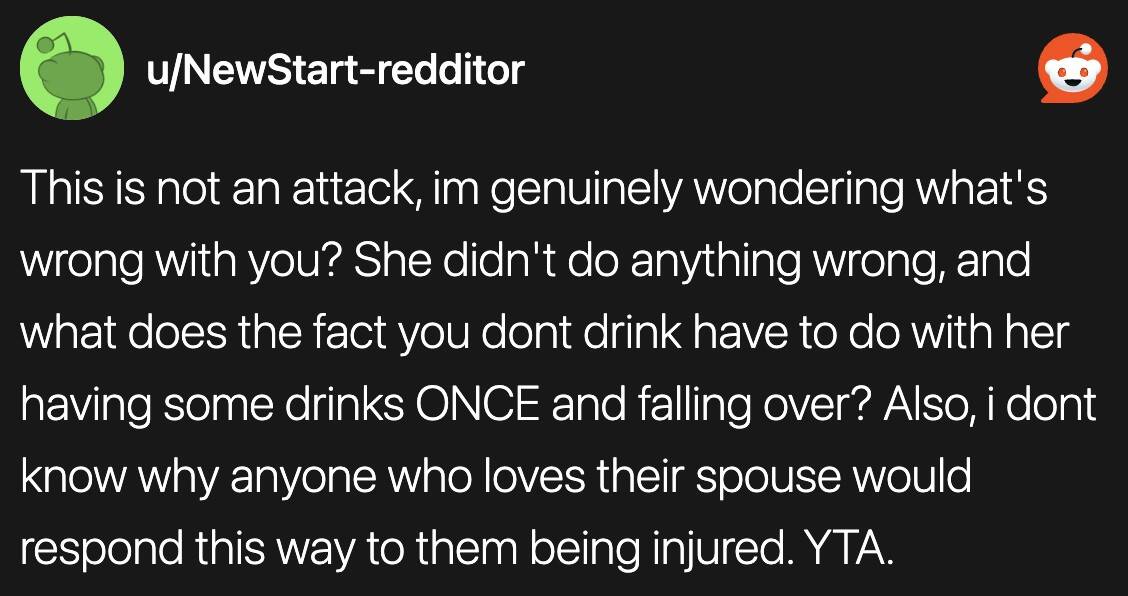Screen dimensions: 1128x596
Task: Click the line starting "what does the fact"
Action: (545, 335)
